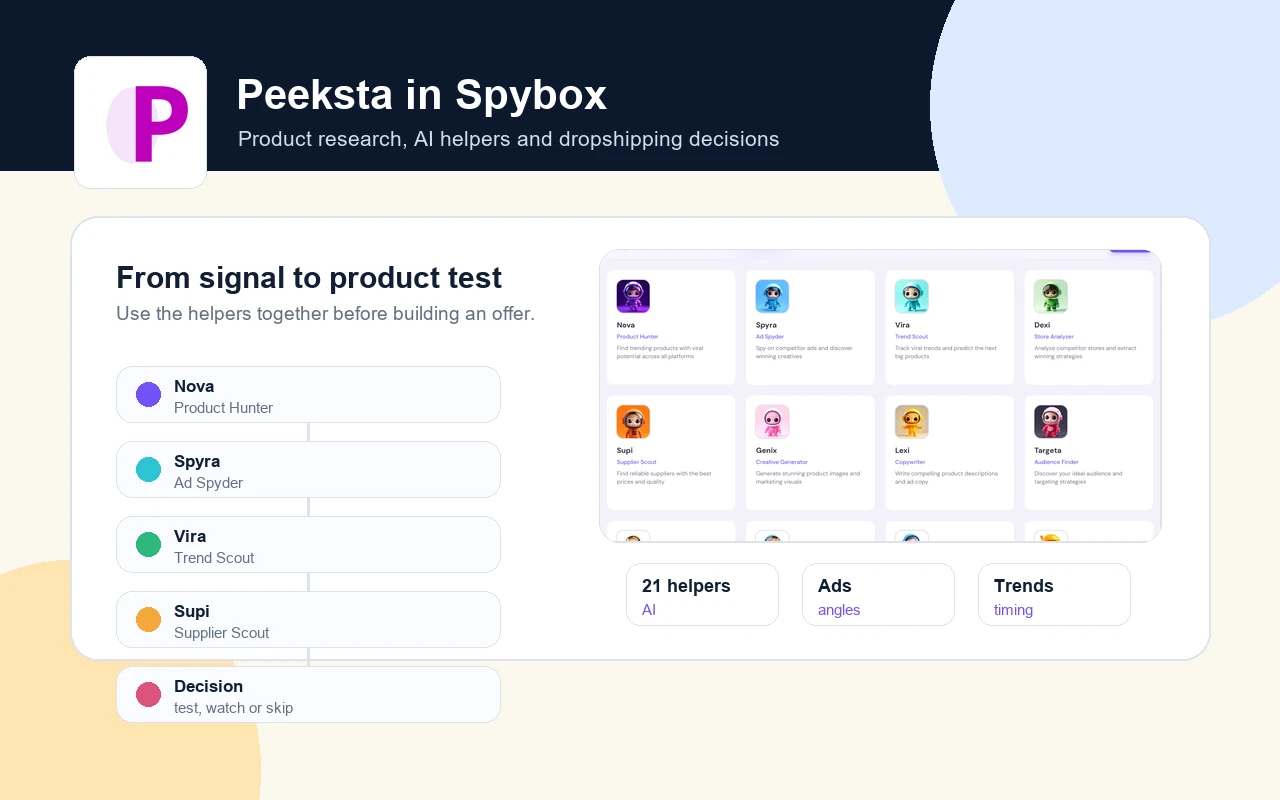The height and width of the screenshot is (800, 1280).
Task: Click the purple button at screenshot's top-right edge
Action: [x=1131, y=250]
